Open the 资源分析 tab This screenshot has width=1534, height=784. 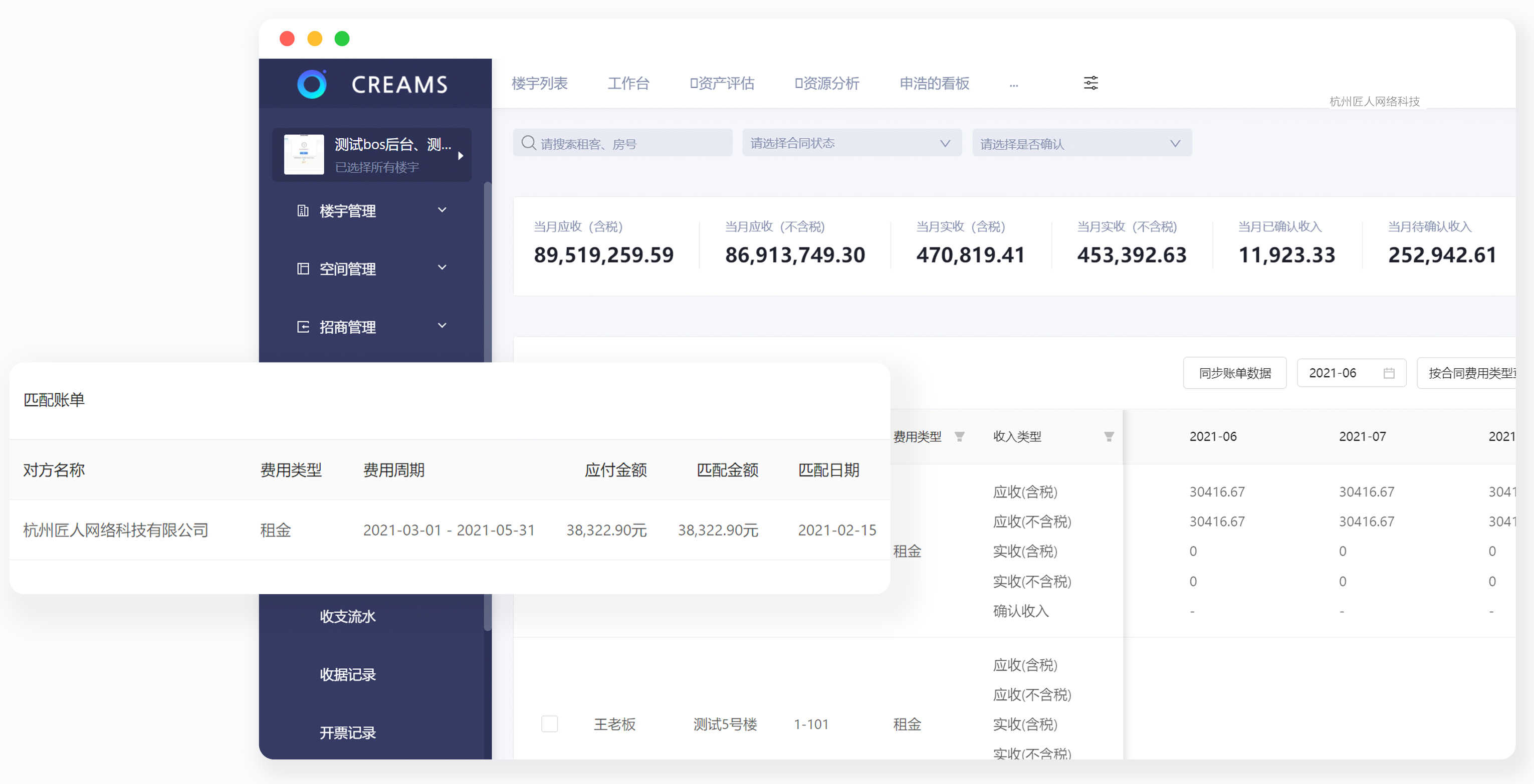(826, 83)
